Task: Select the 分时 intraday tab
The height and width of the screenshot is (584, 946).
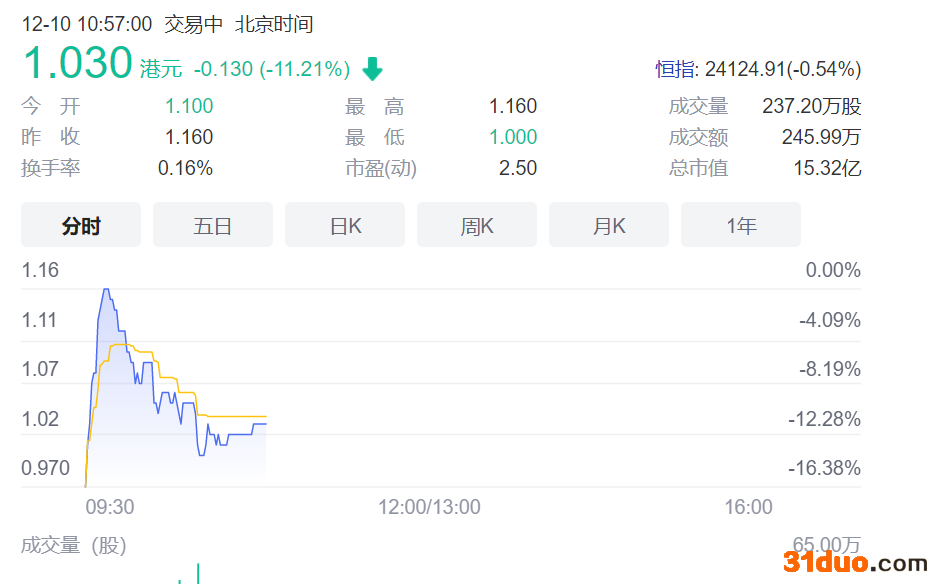Action: [x=81, y=225]
